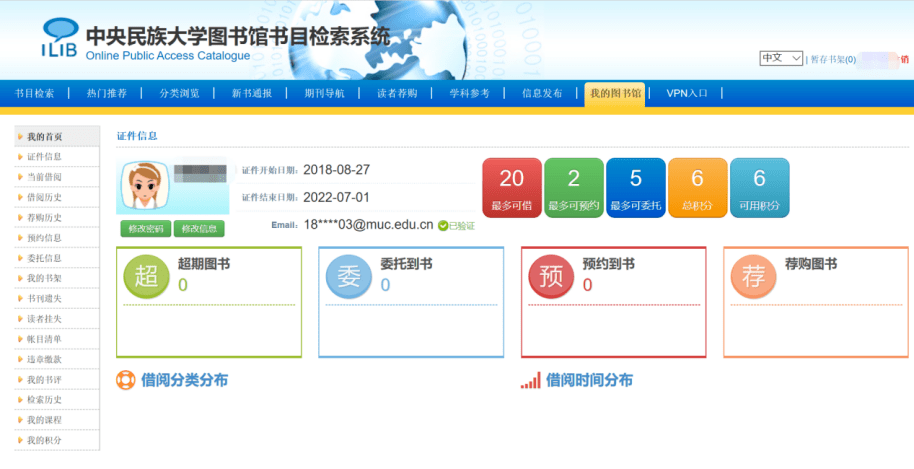Click the reader avatar picture
The image size is (914, 469).
pos(144,187)
